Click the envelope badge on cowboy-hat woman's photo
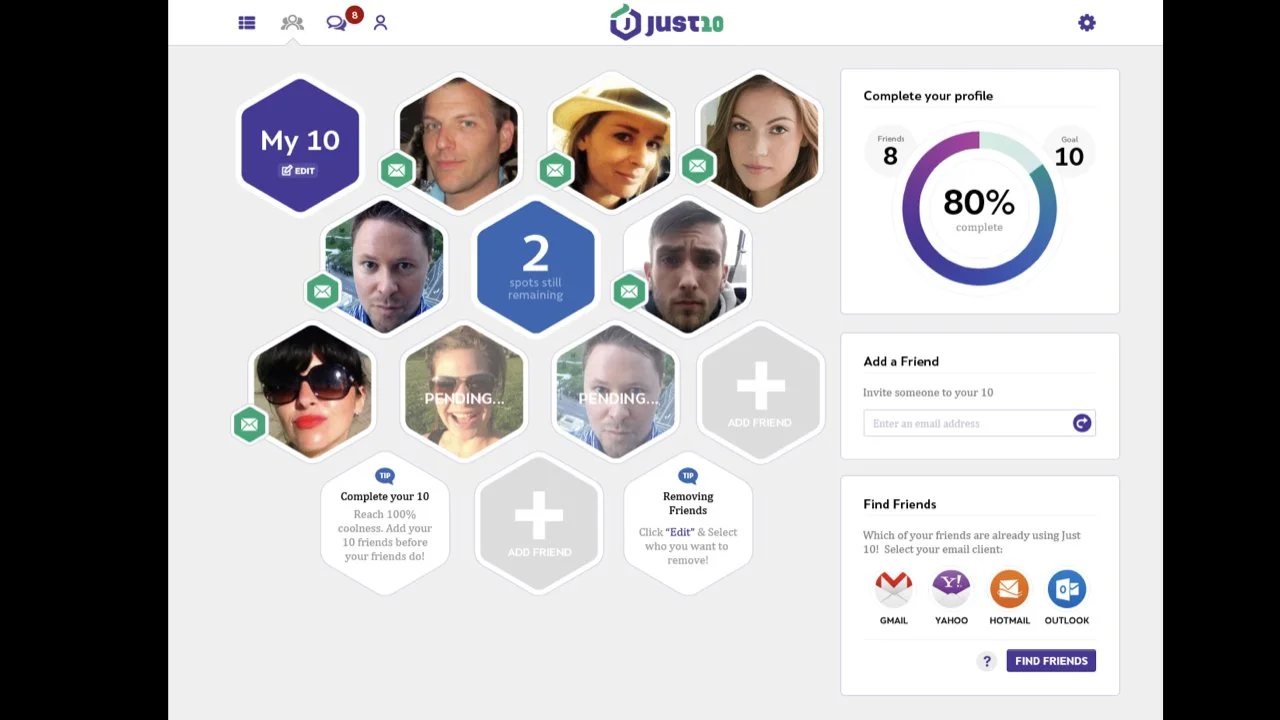The height and width of the screenshot is (720, 1280). pyautogui.click(x=556, y=170)
